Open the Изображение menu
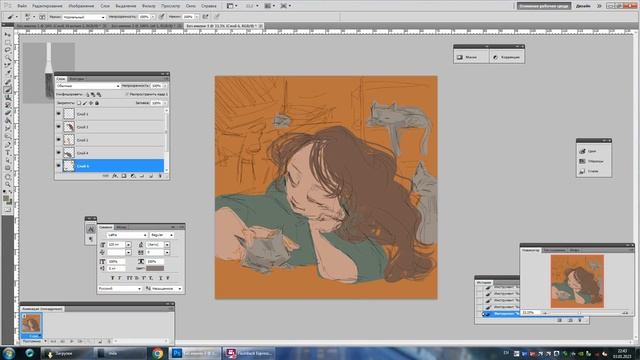Viewport: 640px width, 360px height. tap(81, 6)
